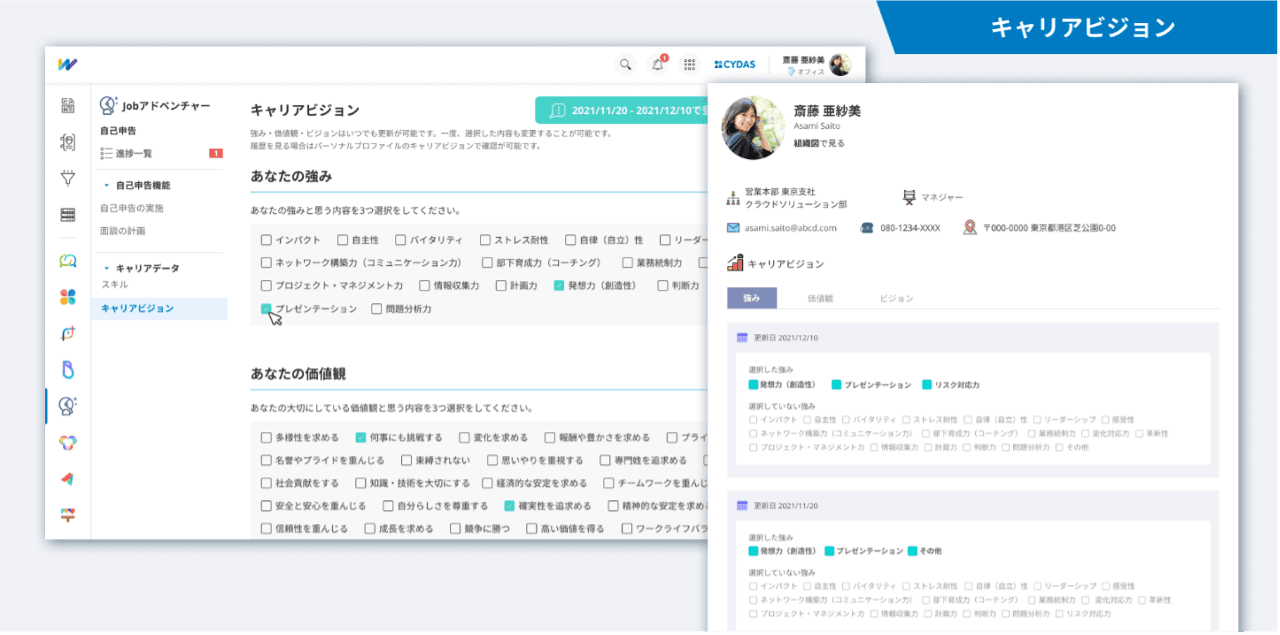
Task: Check the 社会貢献をする value checkbox
Action: pos(266,483)
